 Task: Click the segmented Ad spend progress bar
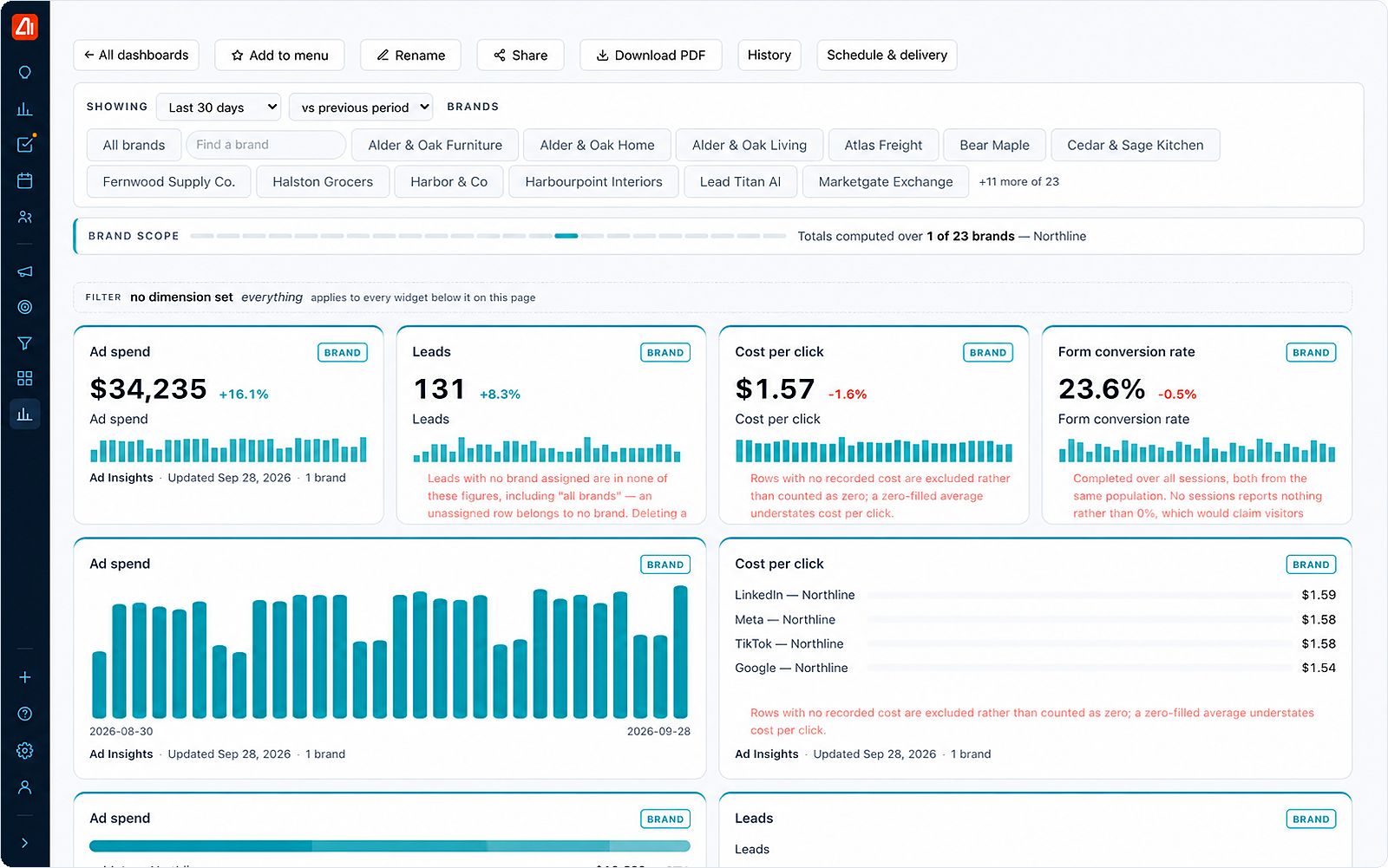(390, 846)
